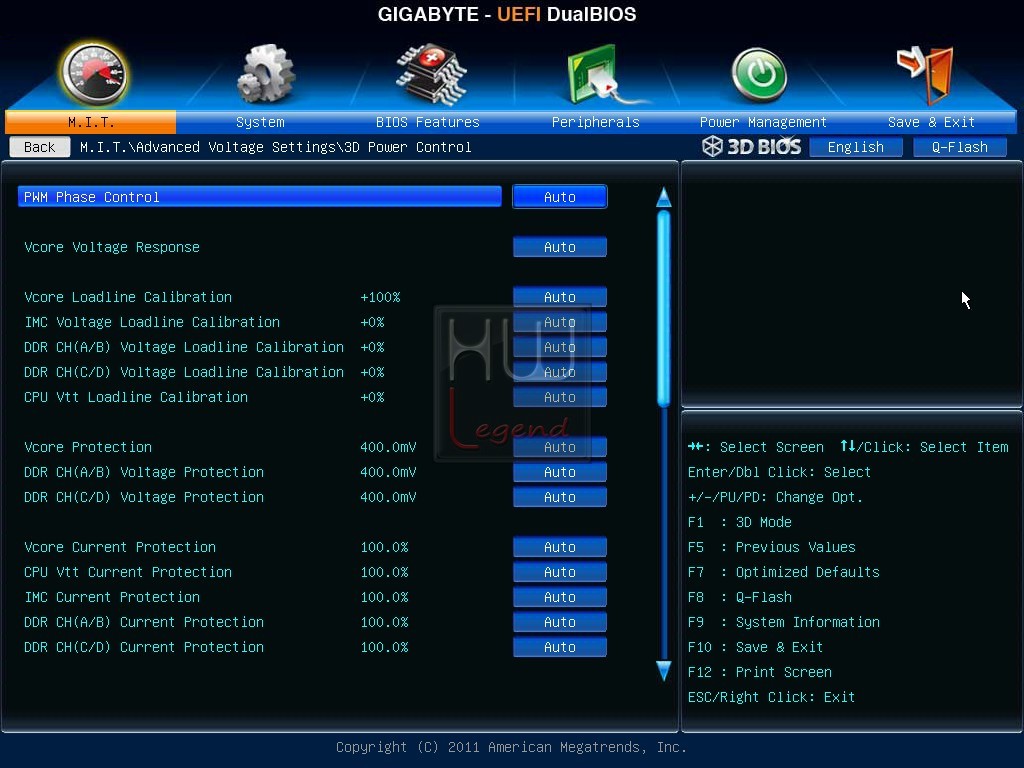Select DDR CH(C/D) Voltage Protection label

(x=144, y=497)
